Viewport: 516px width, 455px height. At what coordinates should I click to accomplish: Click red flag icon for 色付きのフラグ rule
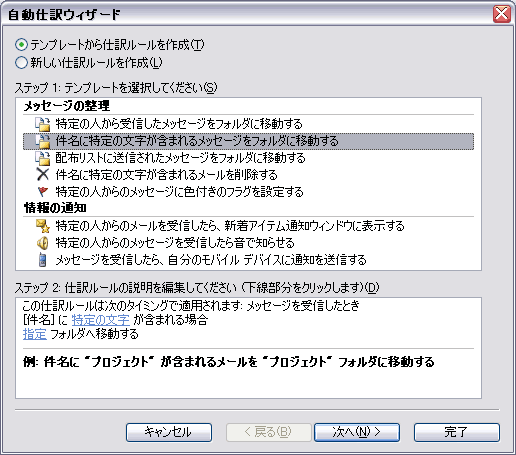click(x=43, y=192)
